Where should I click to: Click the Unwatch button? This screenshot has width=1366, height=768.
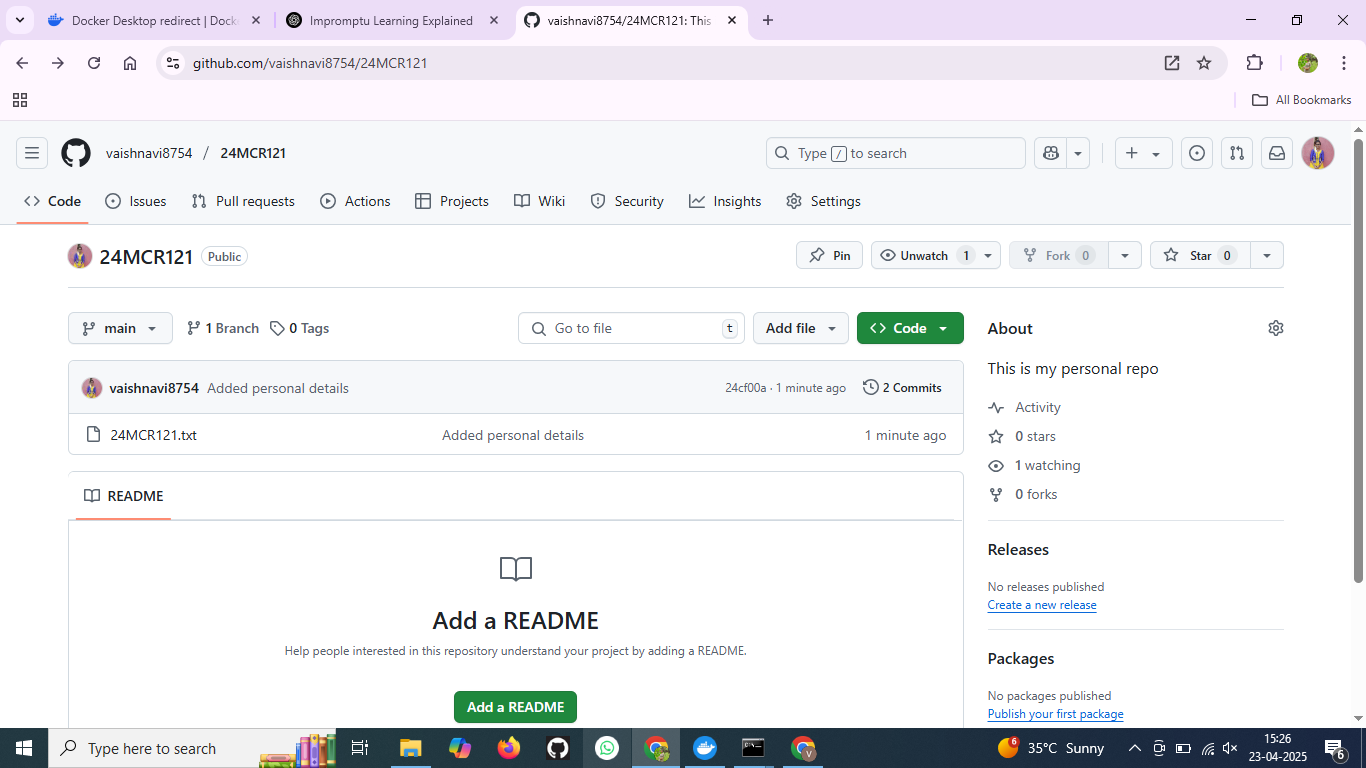[x=925, y=256]
